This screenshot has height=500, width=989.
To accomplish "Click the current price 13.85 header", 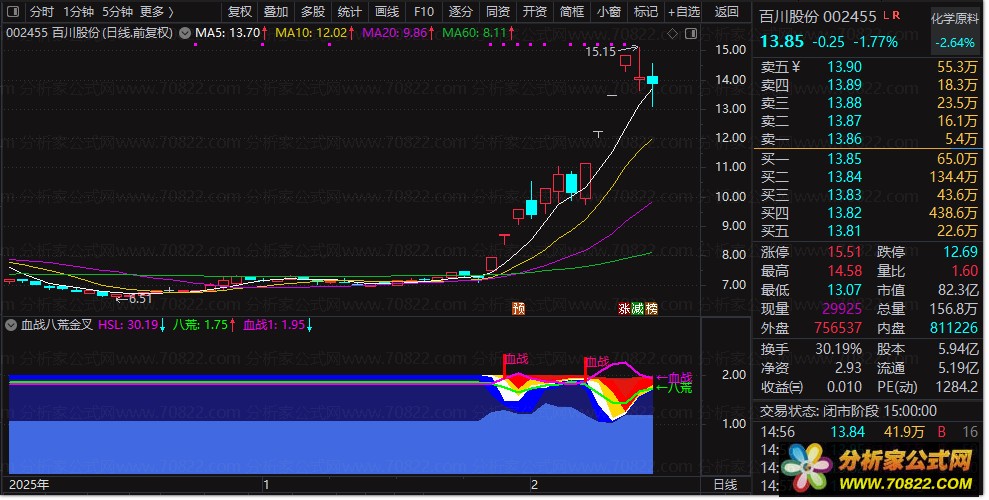I will 781,42.
